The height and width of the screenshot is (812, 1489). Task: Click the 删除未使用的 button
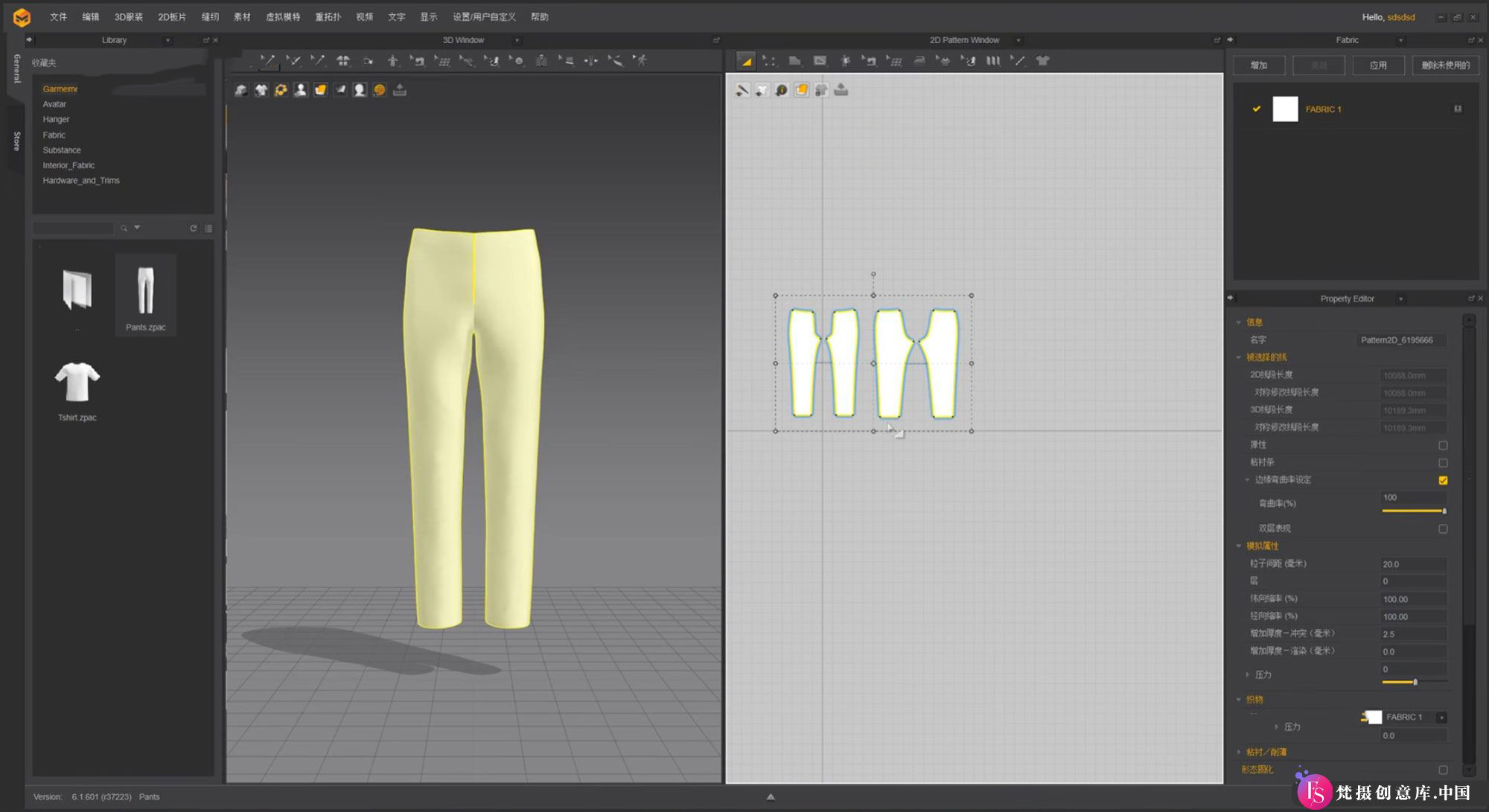(1445, 65)
